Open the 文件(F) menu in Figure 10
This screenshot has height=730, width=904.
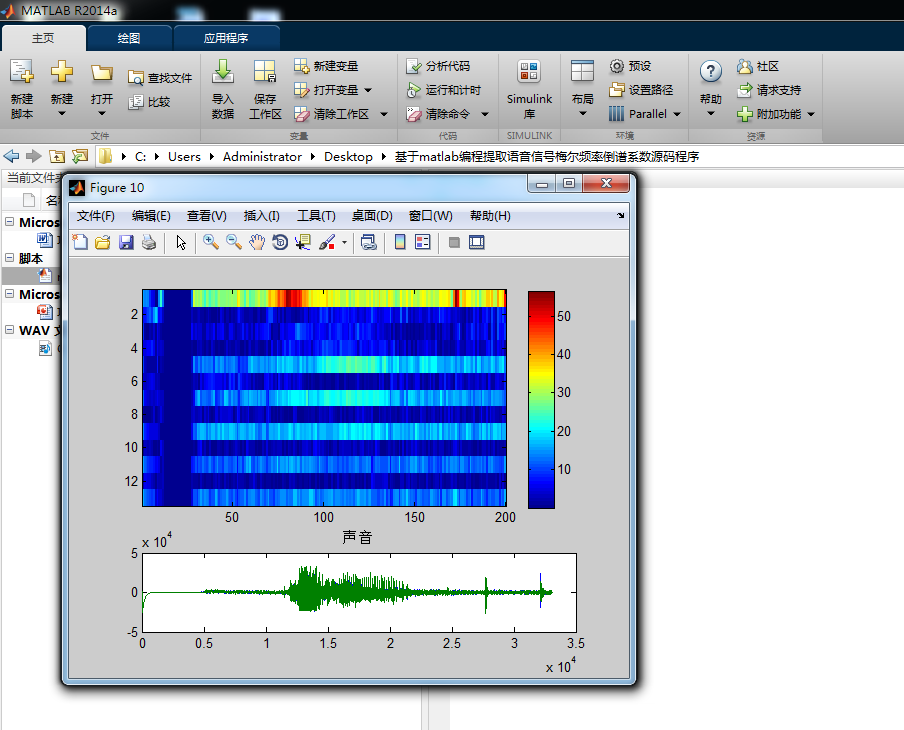[x=96, y=216]
